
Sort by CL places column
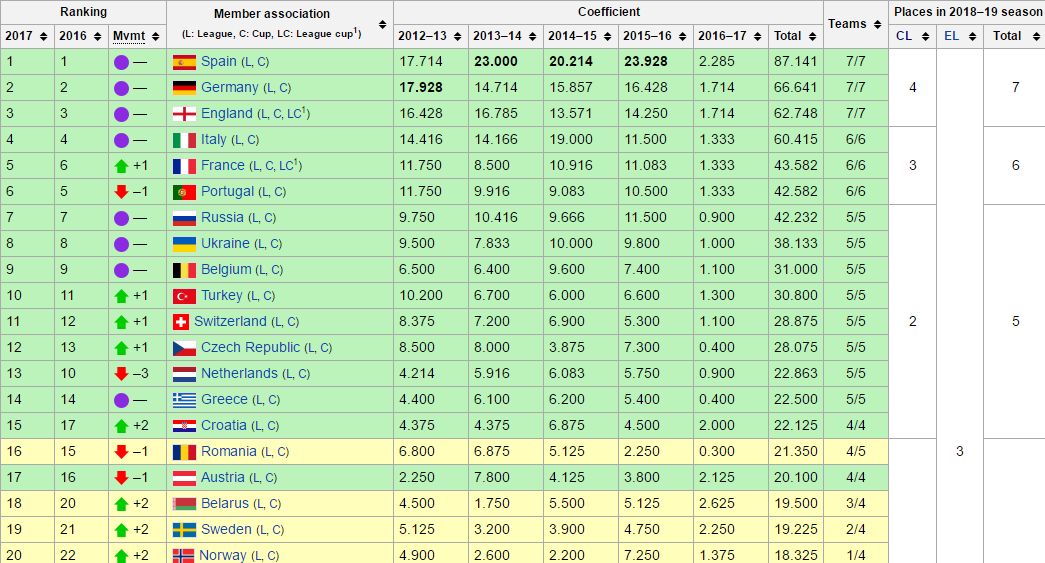(926, 37)
